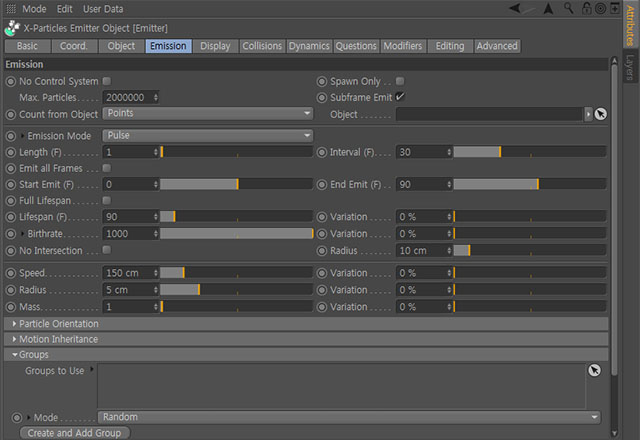Click the vertical scrollbar of attributes panel
Viewport: 640px width, 440px height.
click(614, 218)
